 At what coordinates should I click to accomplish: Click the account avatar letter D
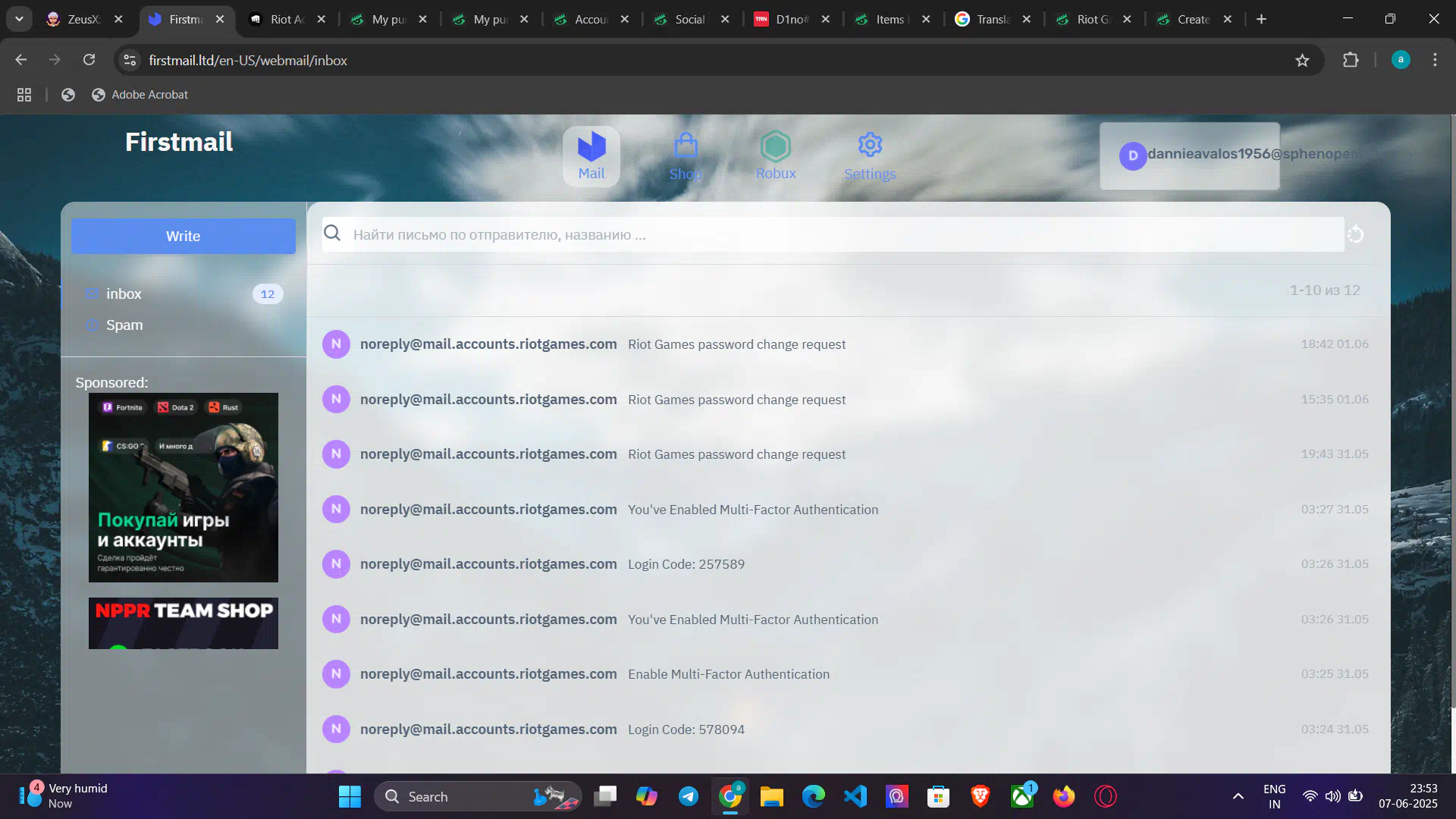coord(1133,155)
